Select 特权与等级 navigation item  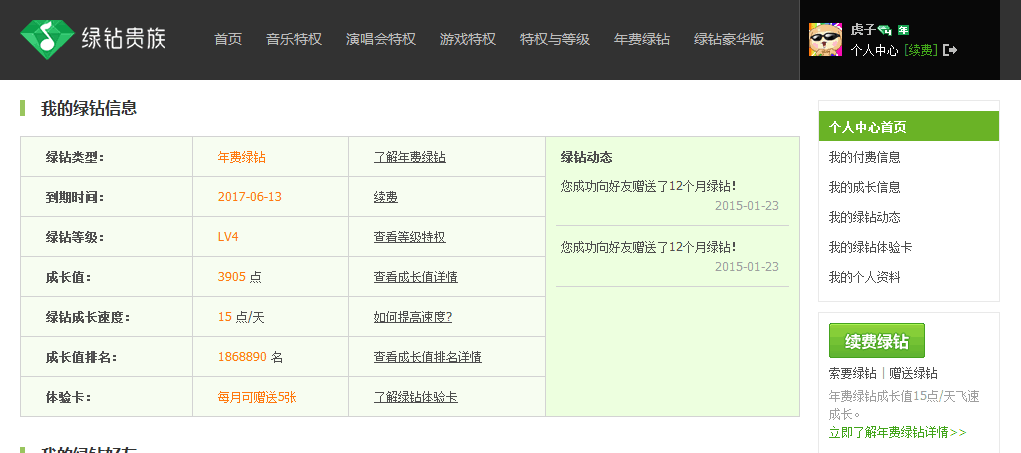coord(555,39)
